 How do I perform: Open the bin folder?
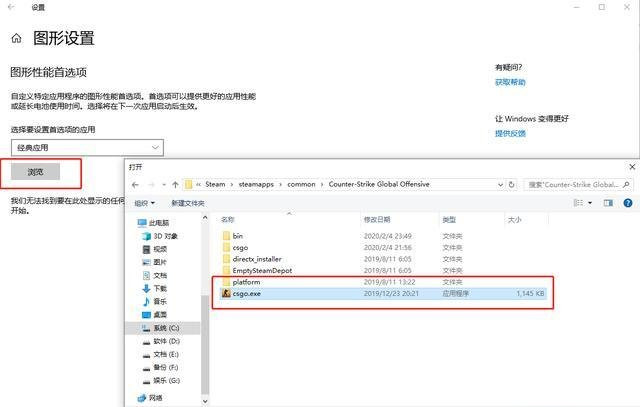tap(238, 235)
